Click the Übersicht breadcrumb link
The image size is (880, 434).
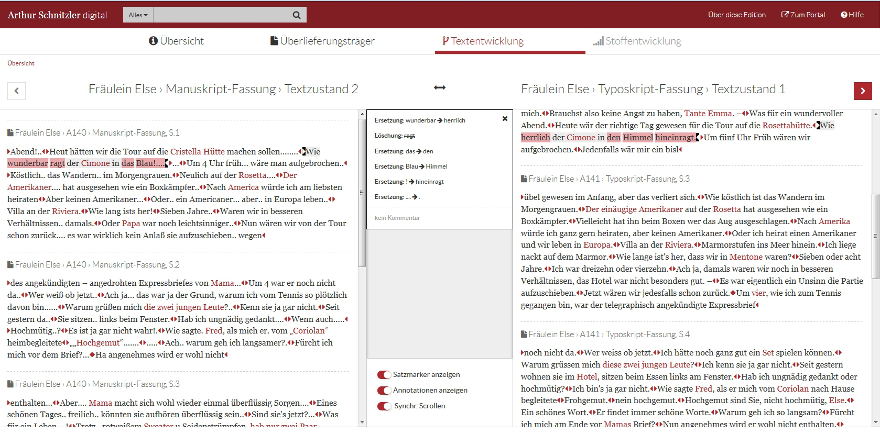click(x=21, y=63)
